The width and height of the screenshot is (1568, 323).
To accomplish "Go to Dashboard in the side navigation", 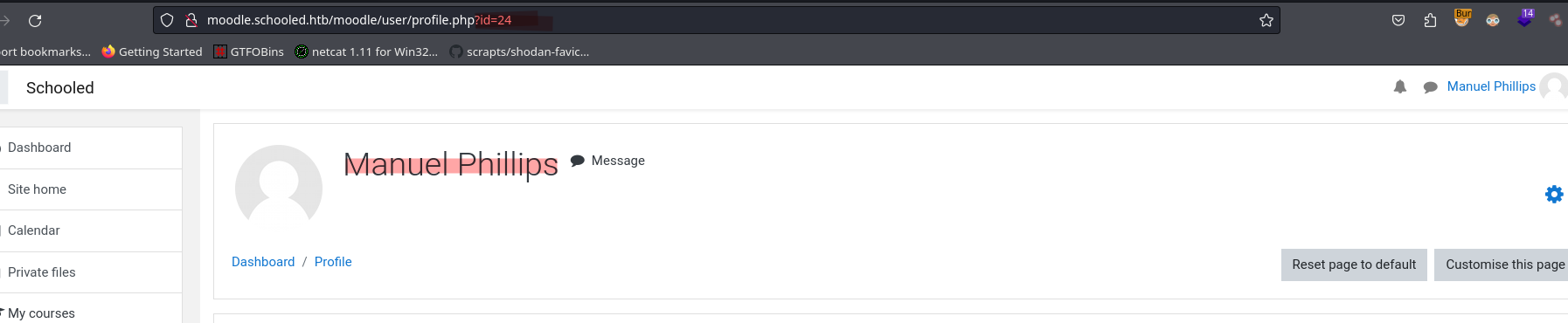I will click(x=39, y=148).
